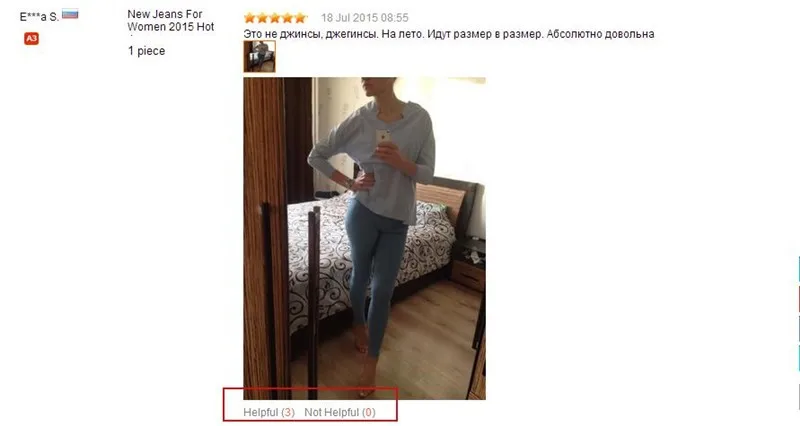Screen dimensions: 800x426
Task: Click the red strip on the right edge
Action: (798, 298)
